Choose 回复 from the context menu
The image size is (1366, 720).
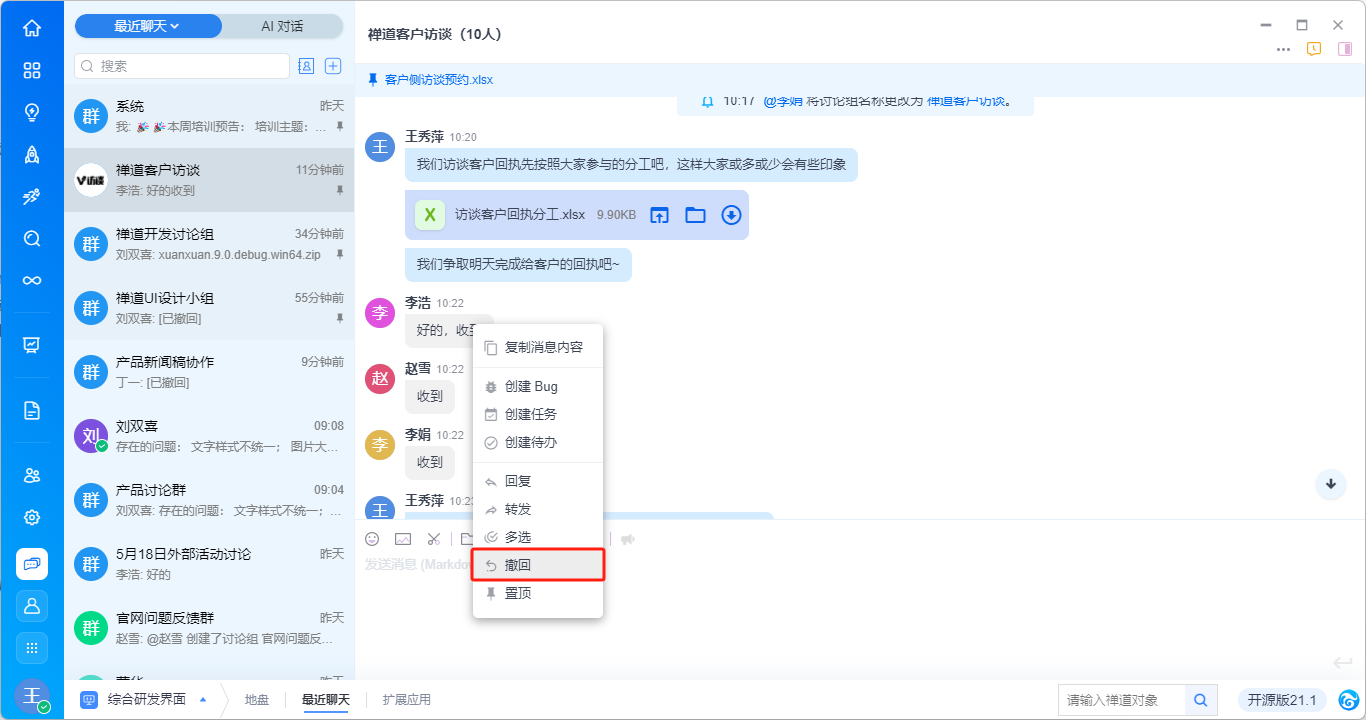click(x=538, y=481)
